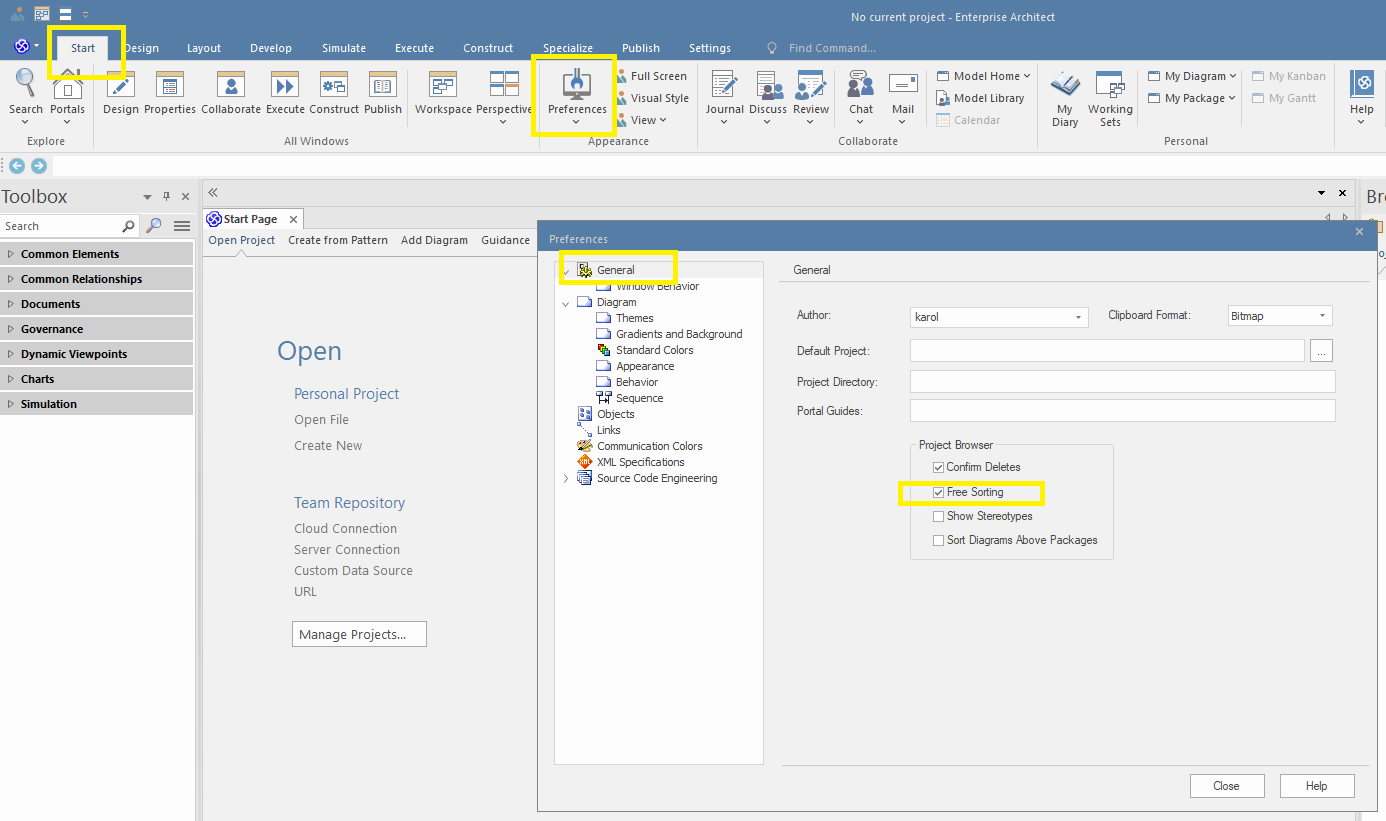Open the Chat icon
1386x821 pixels.
click(861, 97)
